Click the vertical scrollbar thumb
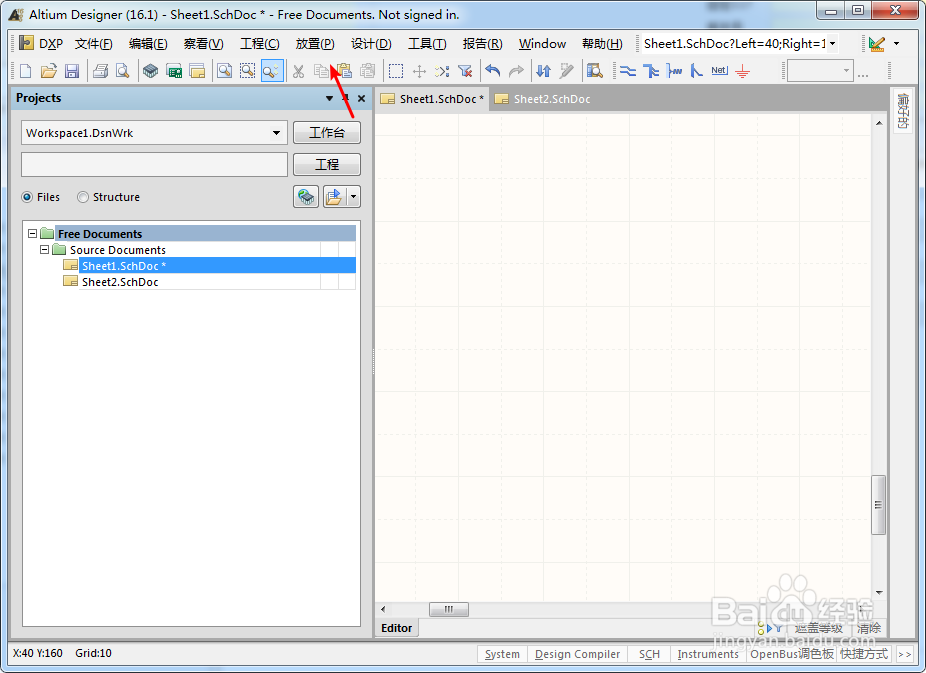The height and width of the screenshot is (673, 926). (879, 505)
